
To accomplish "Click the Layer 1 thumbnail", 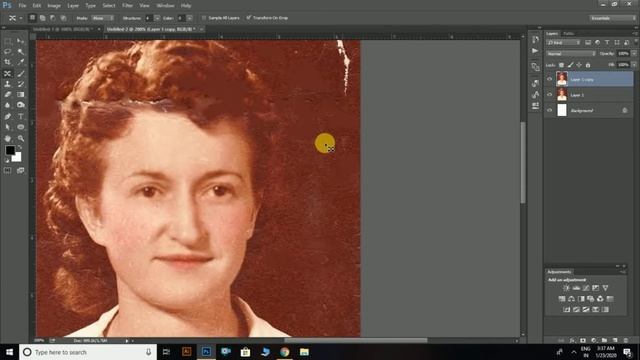I will [x=562, y=95].
